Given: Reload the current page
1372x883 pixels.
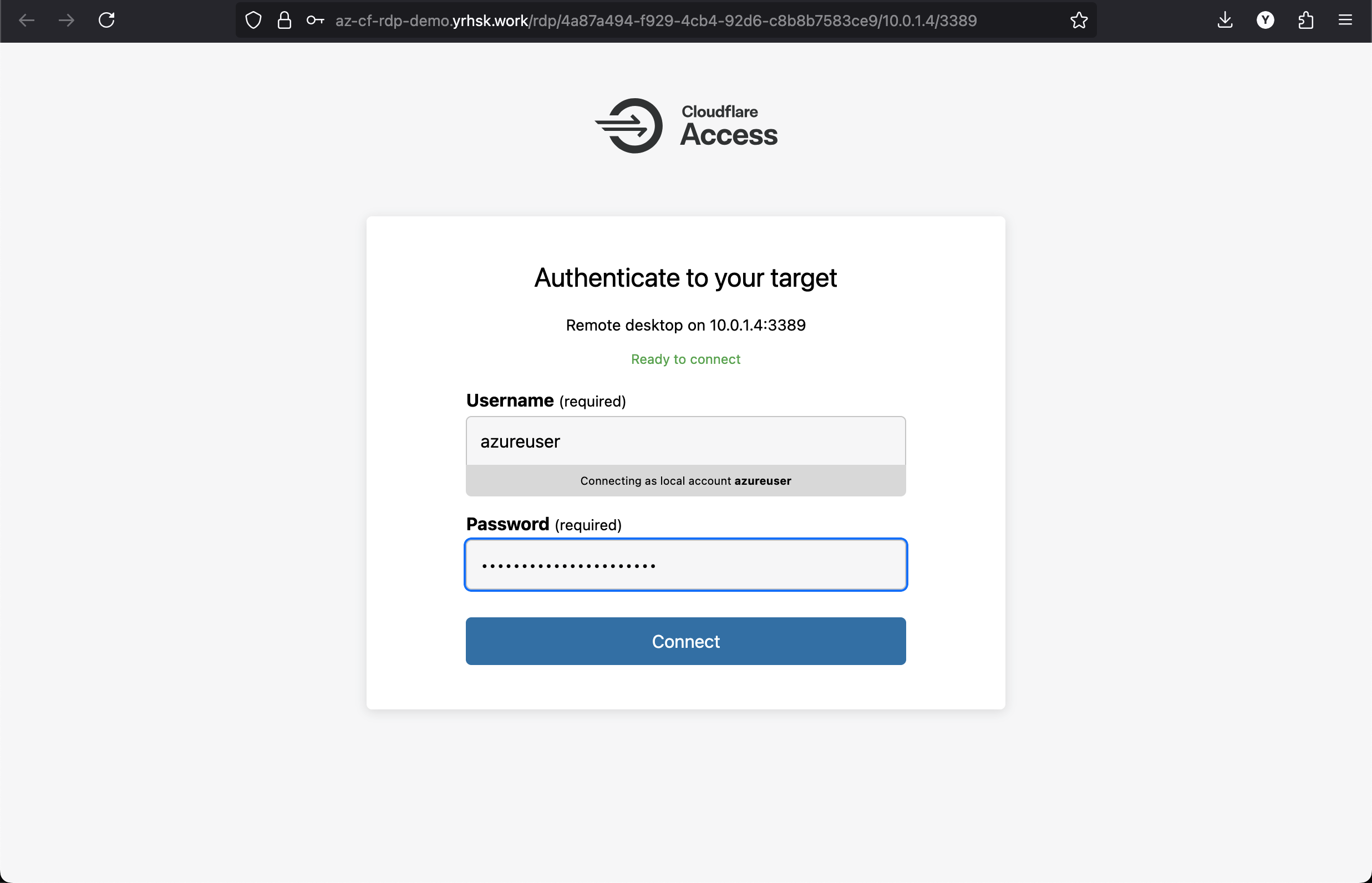Looking at the screenshot, I should (x=106, y=20).
